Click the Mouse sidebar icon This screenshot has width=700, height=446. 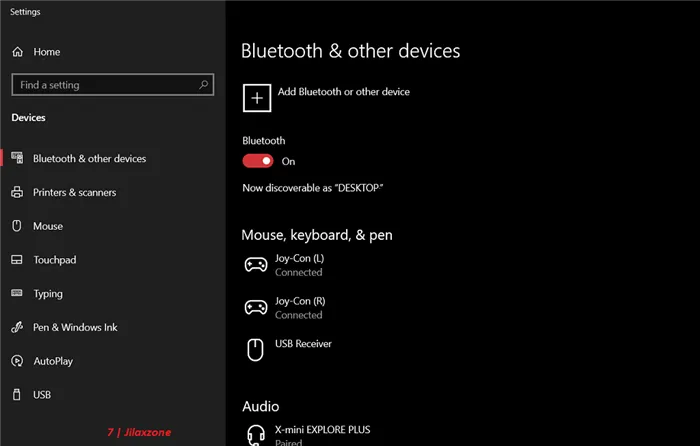click(x=17, y=226)
